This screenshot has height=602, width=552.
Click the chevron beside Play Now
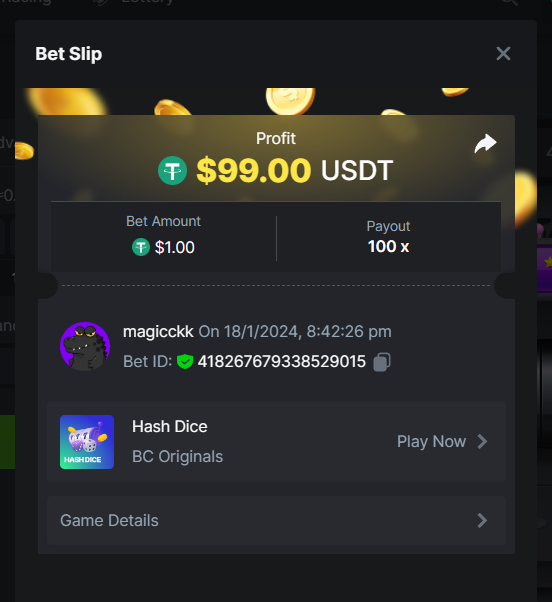pyautogui.click(x=482, y=442)
